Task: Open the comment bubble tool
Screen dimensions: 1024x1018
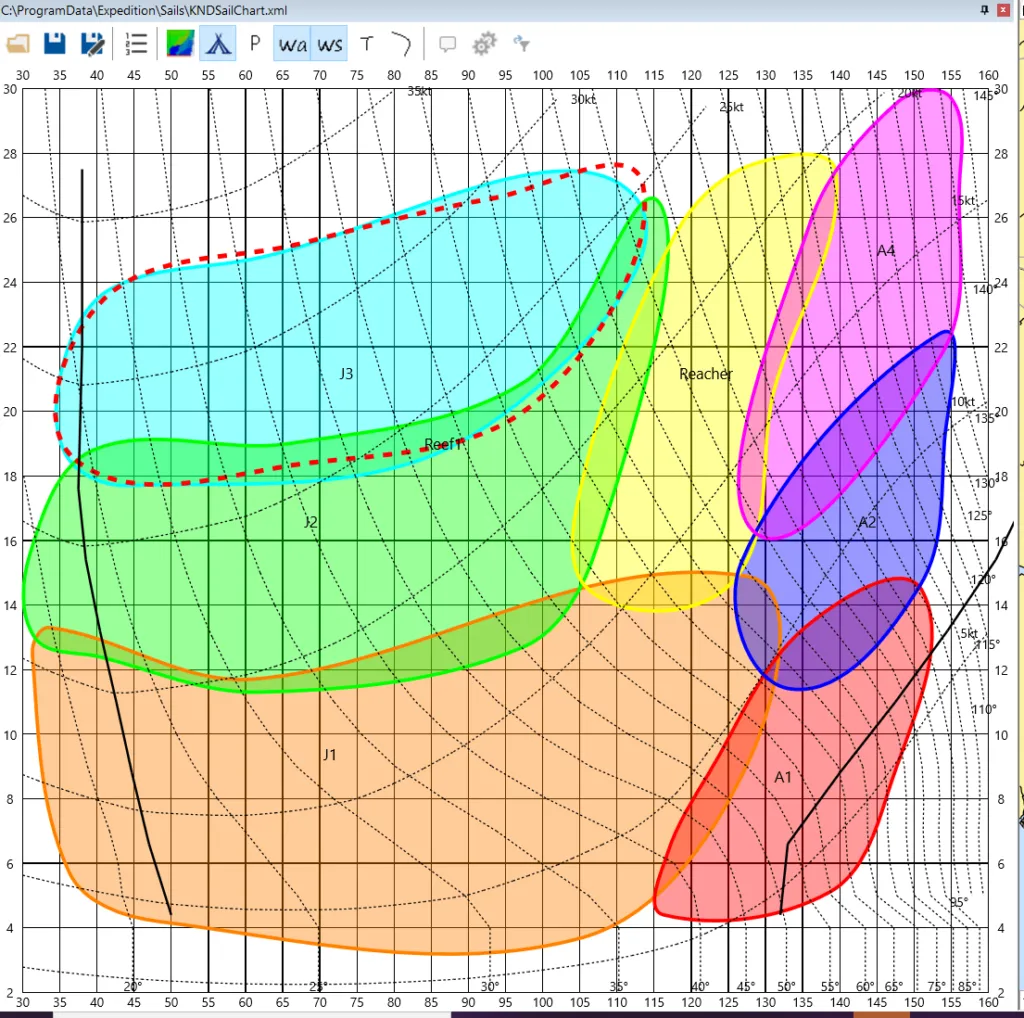Action: pyautogui.click(x=447, y=43)
